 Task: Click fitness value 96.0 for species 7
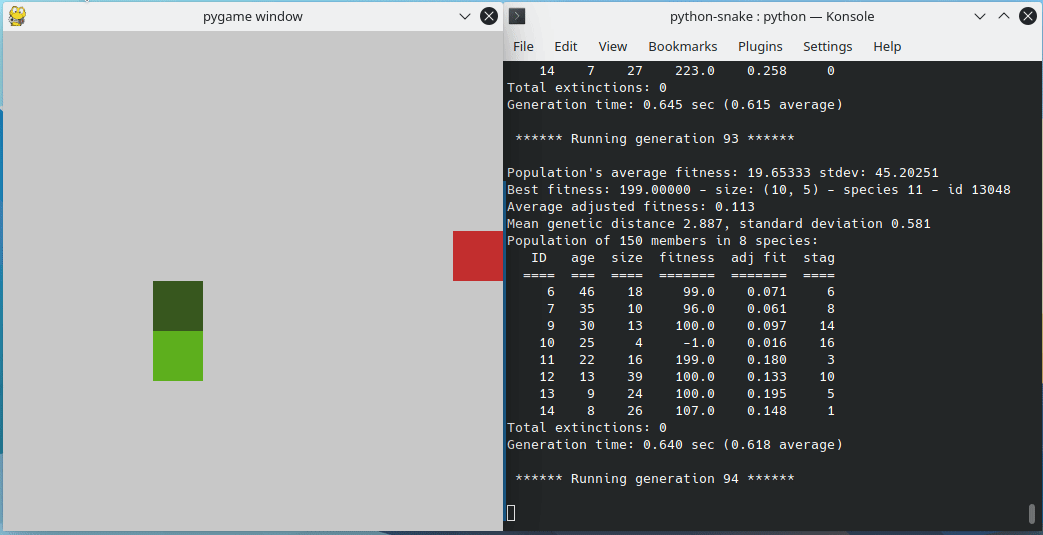(698, 309)
